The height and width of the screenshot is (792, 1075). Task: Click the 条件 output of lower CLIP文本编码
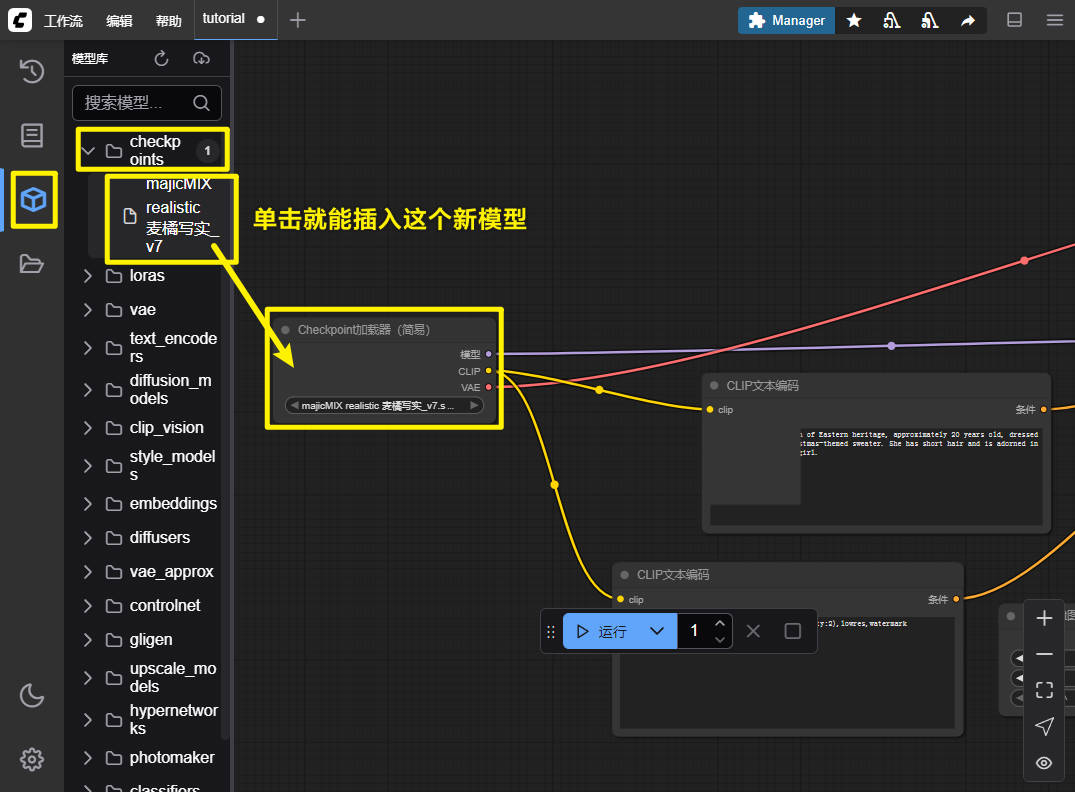tap(956, 599)
